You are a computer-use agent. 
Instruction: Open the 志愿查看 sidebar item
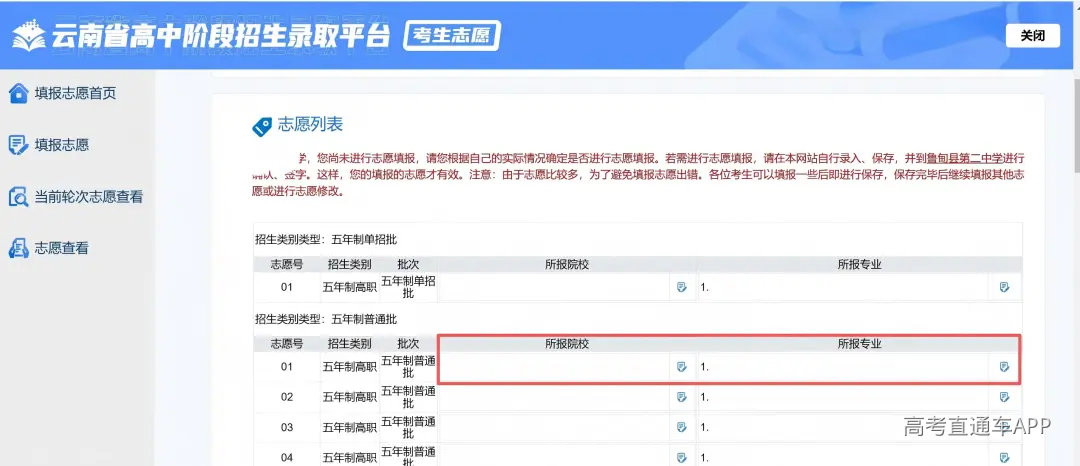click(48, 248)
